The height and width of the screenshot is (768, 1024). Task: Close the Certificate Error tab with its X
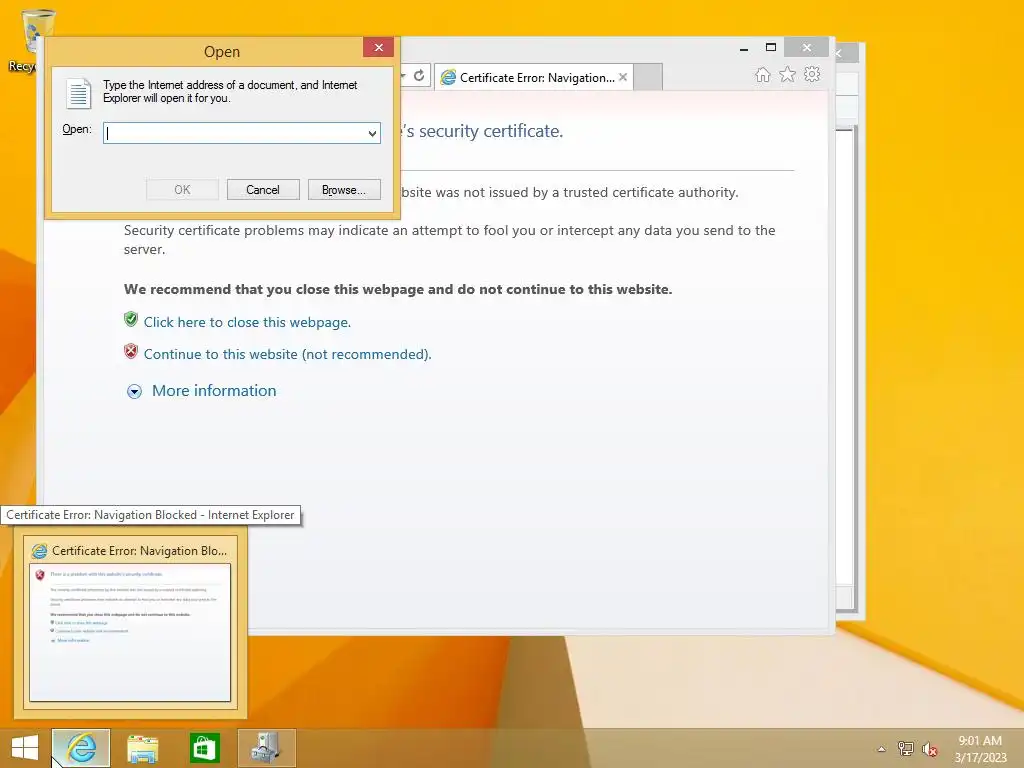coord(623,77)
